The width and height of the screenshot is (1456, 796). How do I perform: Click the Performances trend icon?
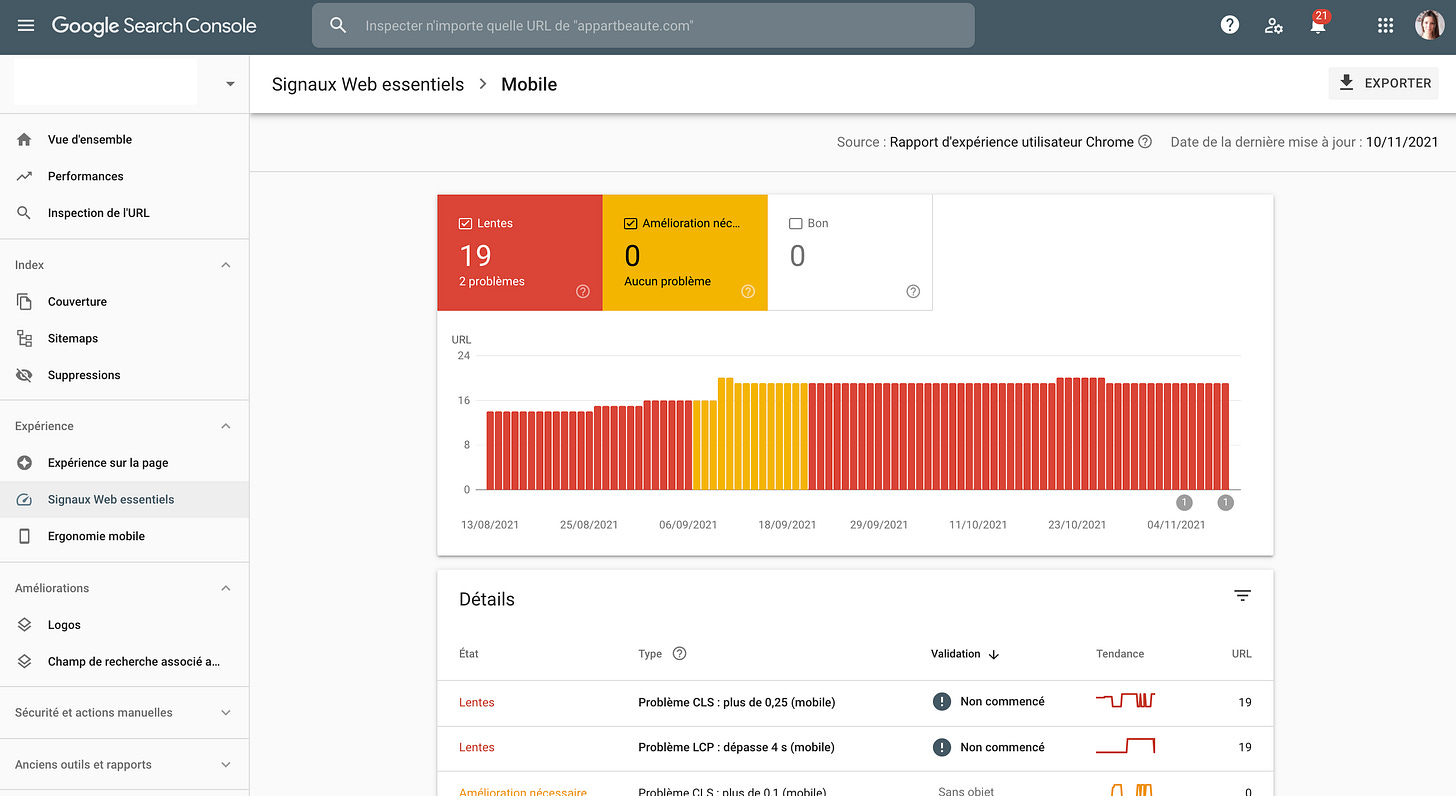point(25,176)
